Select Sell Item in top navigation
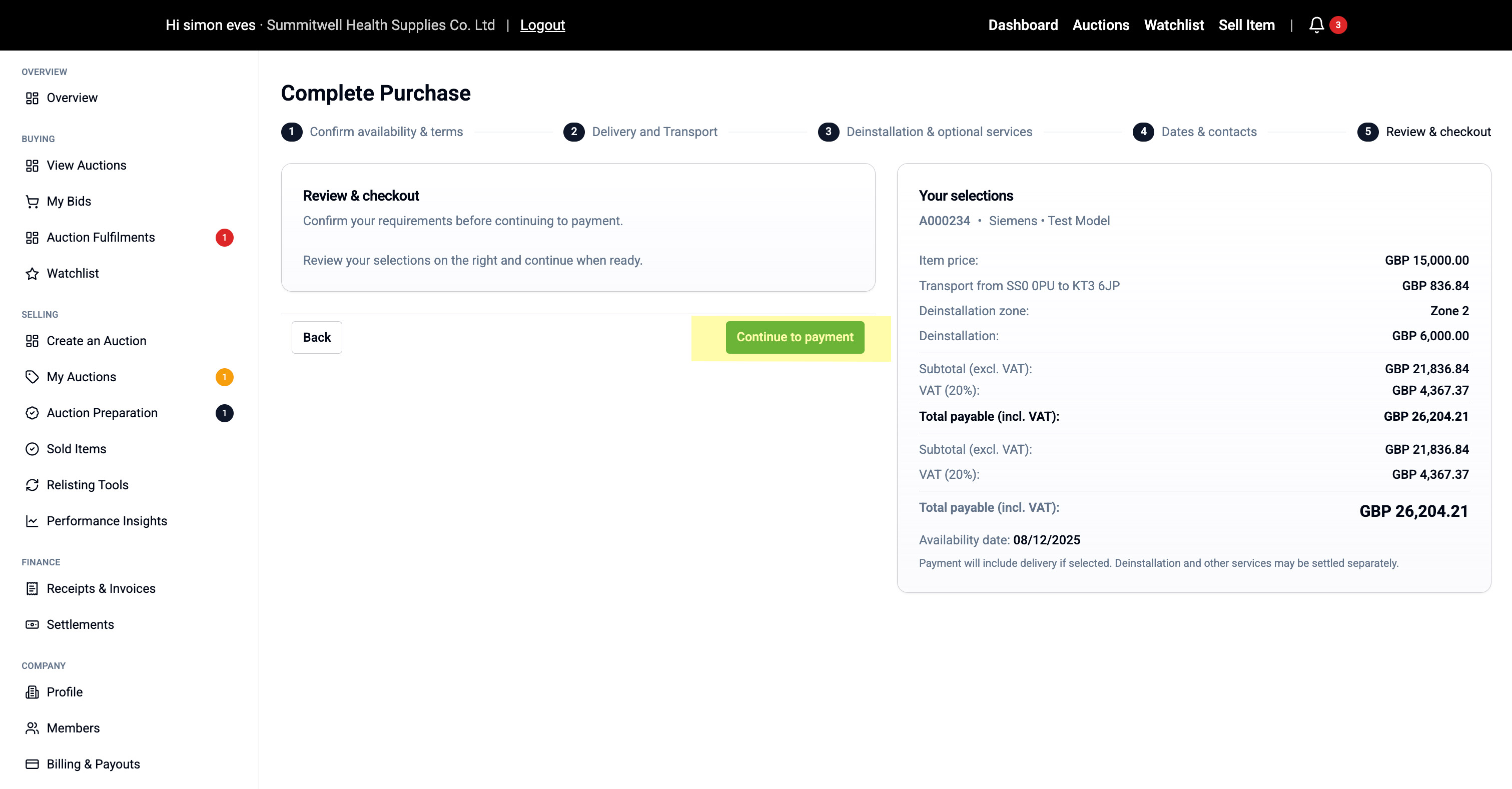This screenshot has width=1512, height=789. coord(1246,25)
